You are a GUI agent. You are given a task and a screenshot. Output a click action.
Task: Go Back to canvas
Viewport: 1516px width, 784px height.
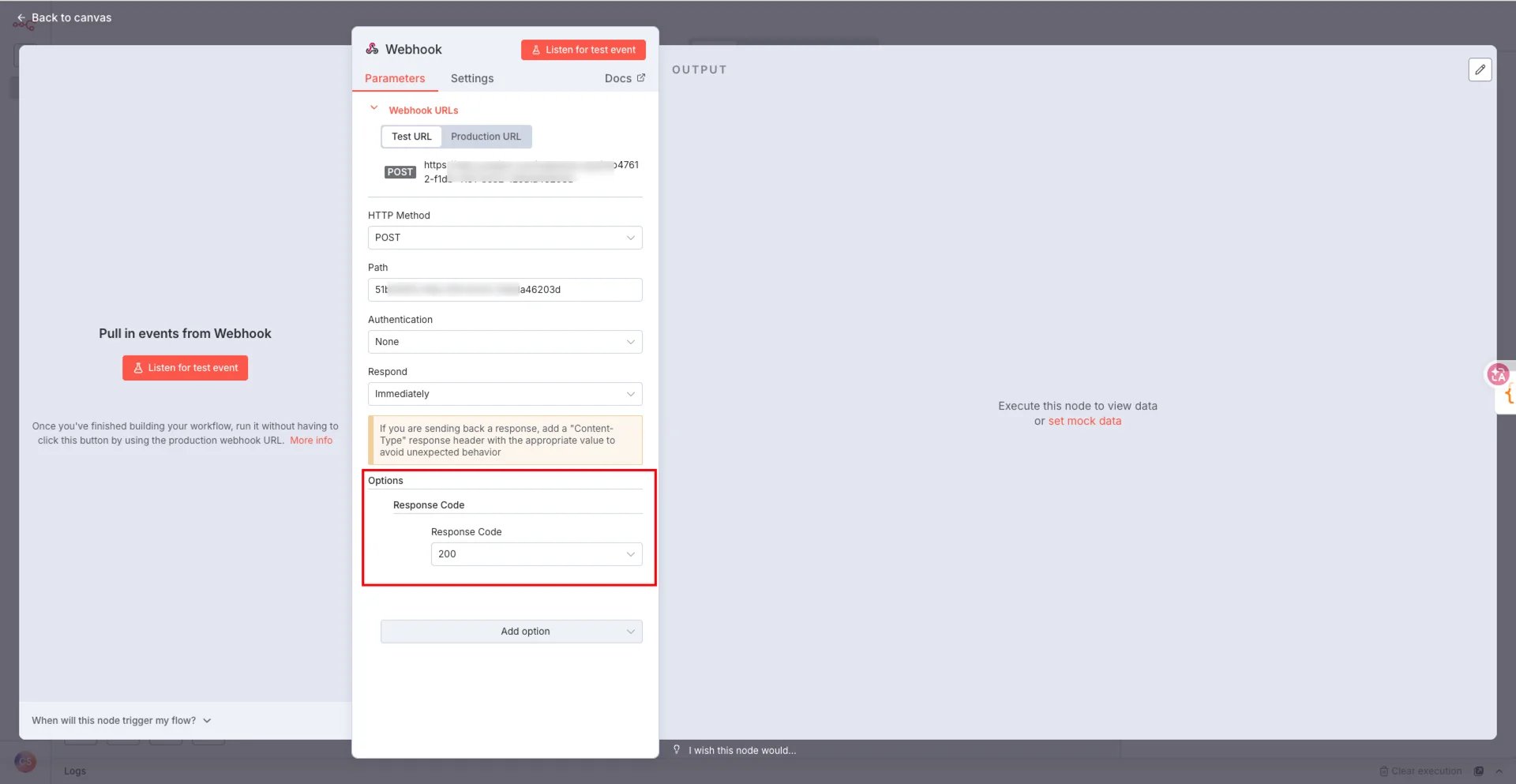coord(65,17)
